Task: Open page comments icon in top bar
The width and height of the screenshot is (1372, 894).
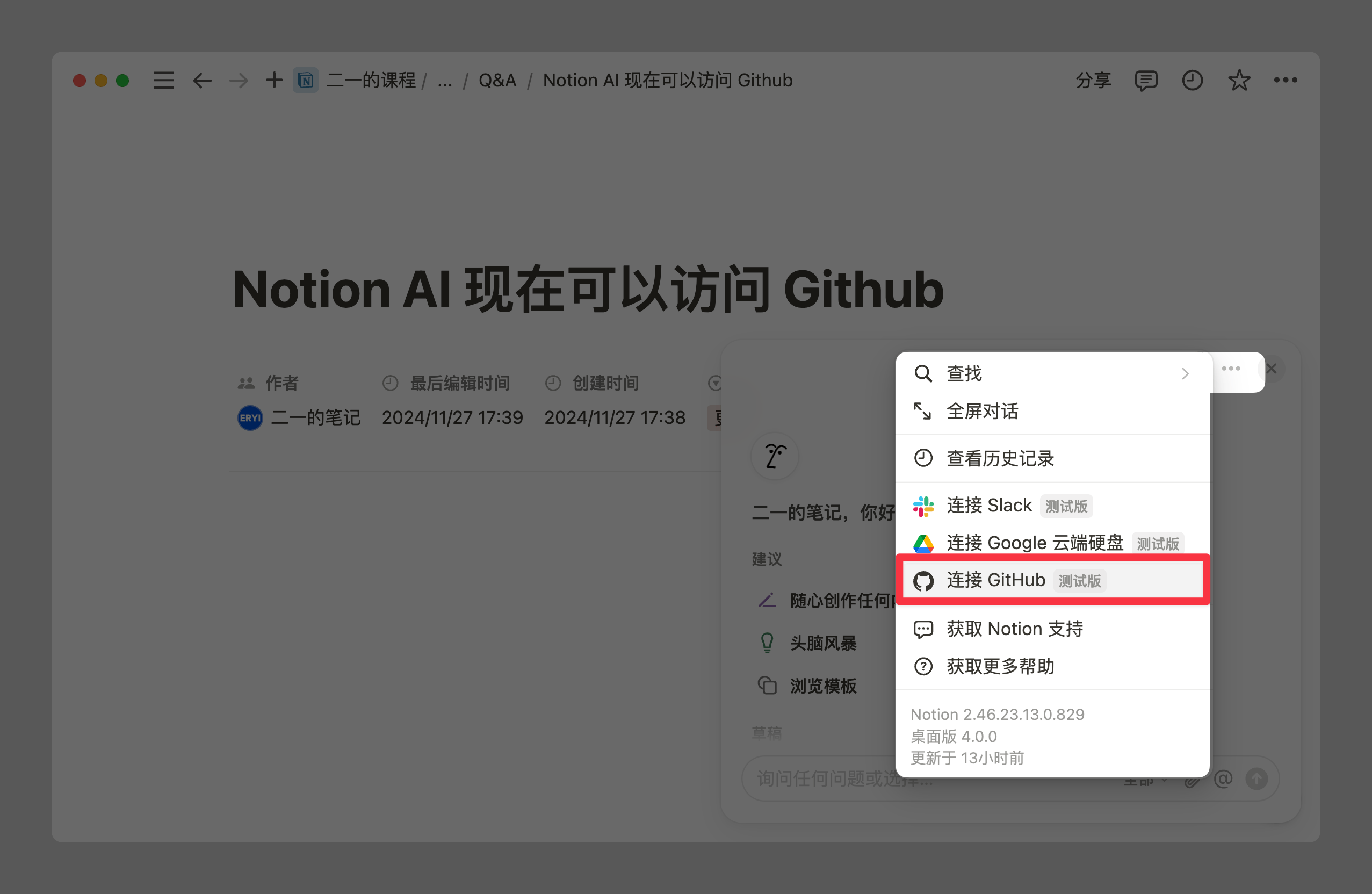Action: click(1145, 80)
